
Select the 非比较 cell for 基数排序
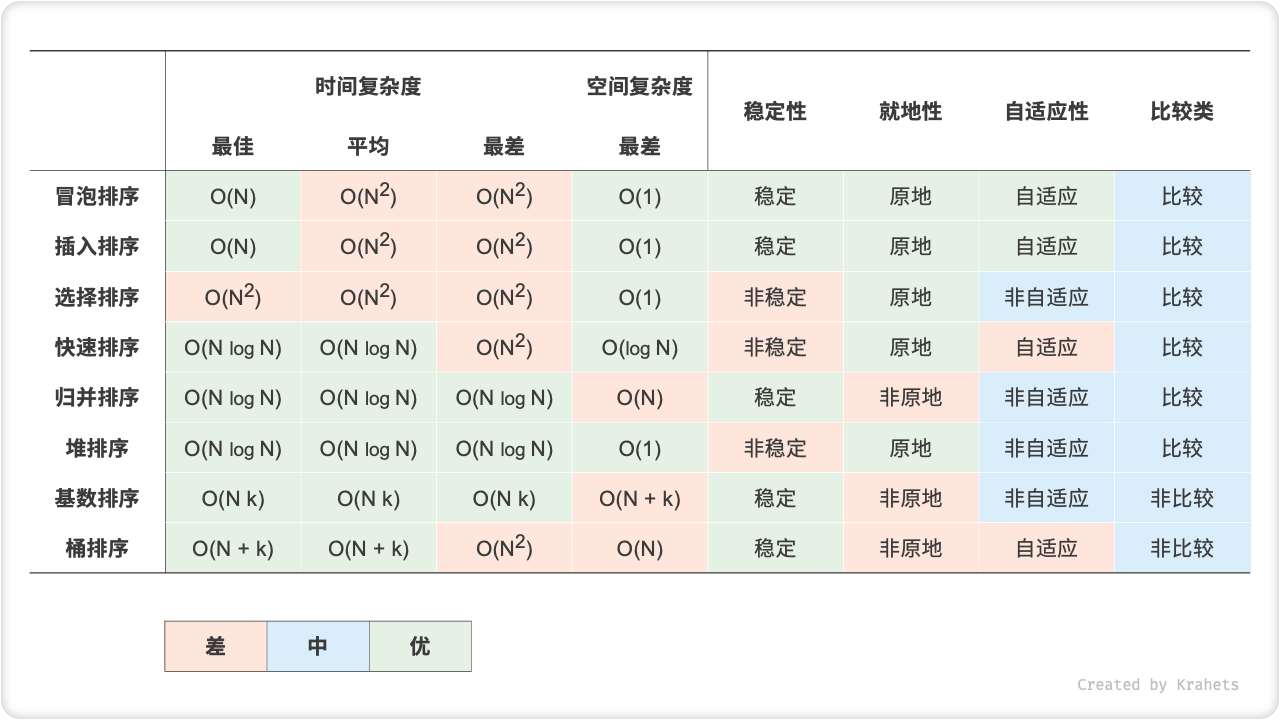tap(1183, 497)
